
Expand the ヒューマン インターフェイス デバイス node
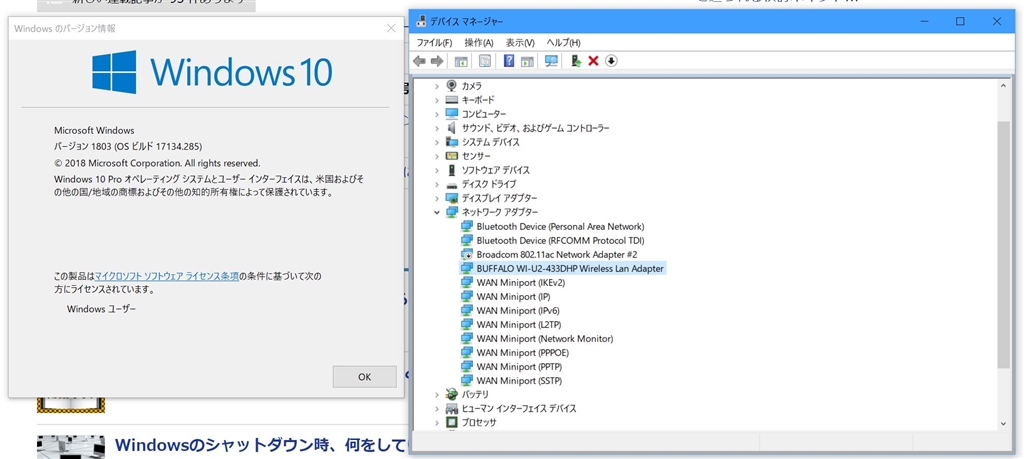[437, 409]
